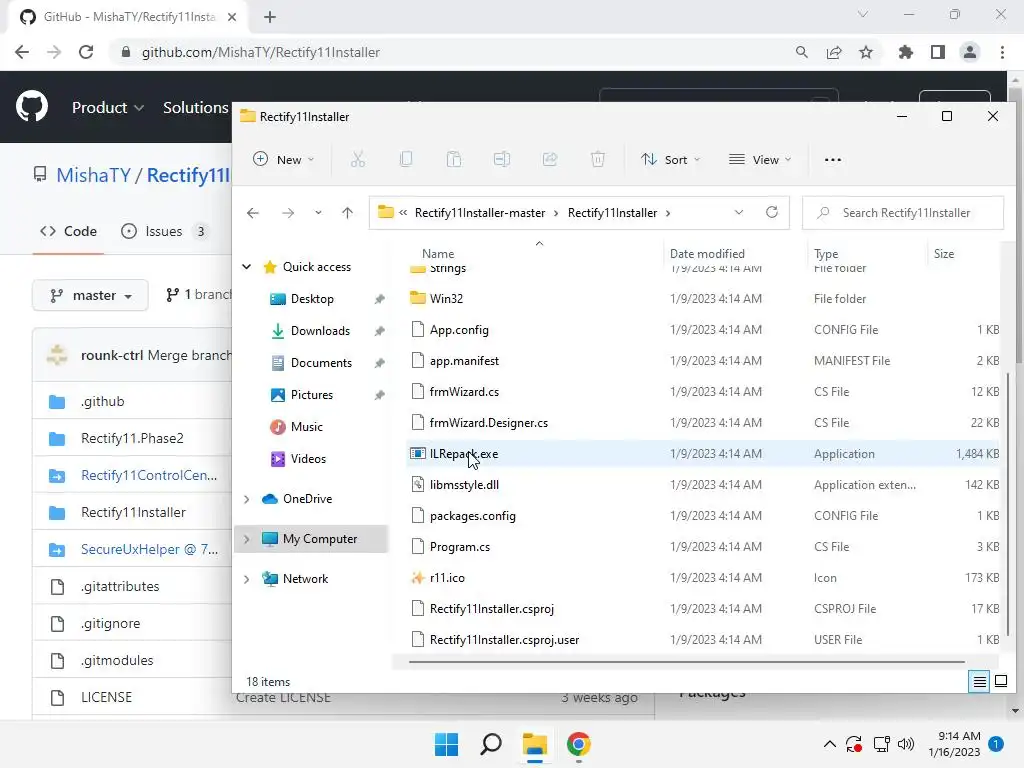Click the Search Rectify11Installer field
This screenshot has width=1024, height=768.
point(903,213)
